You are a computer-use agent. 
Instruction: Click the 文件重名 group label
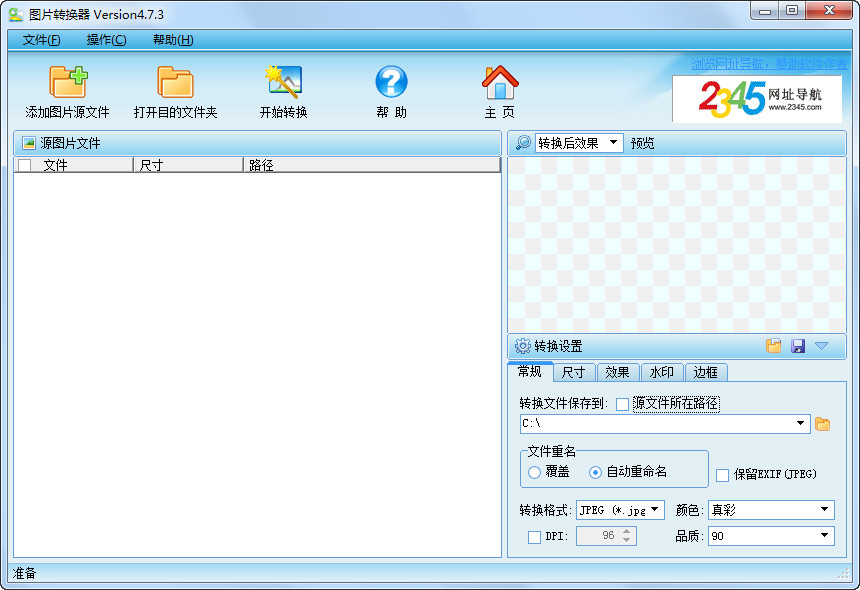coord(551,451)
